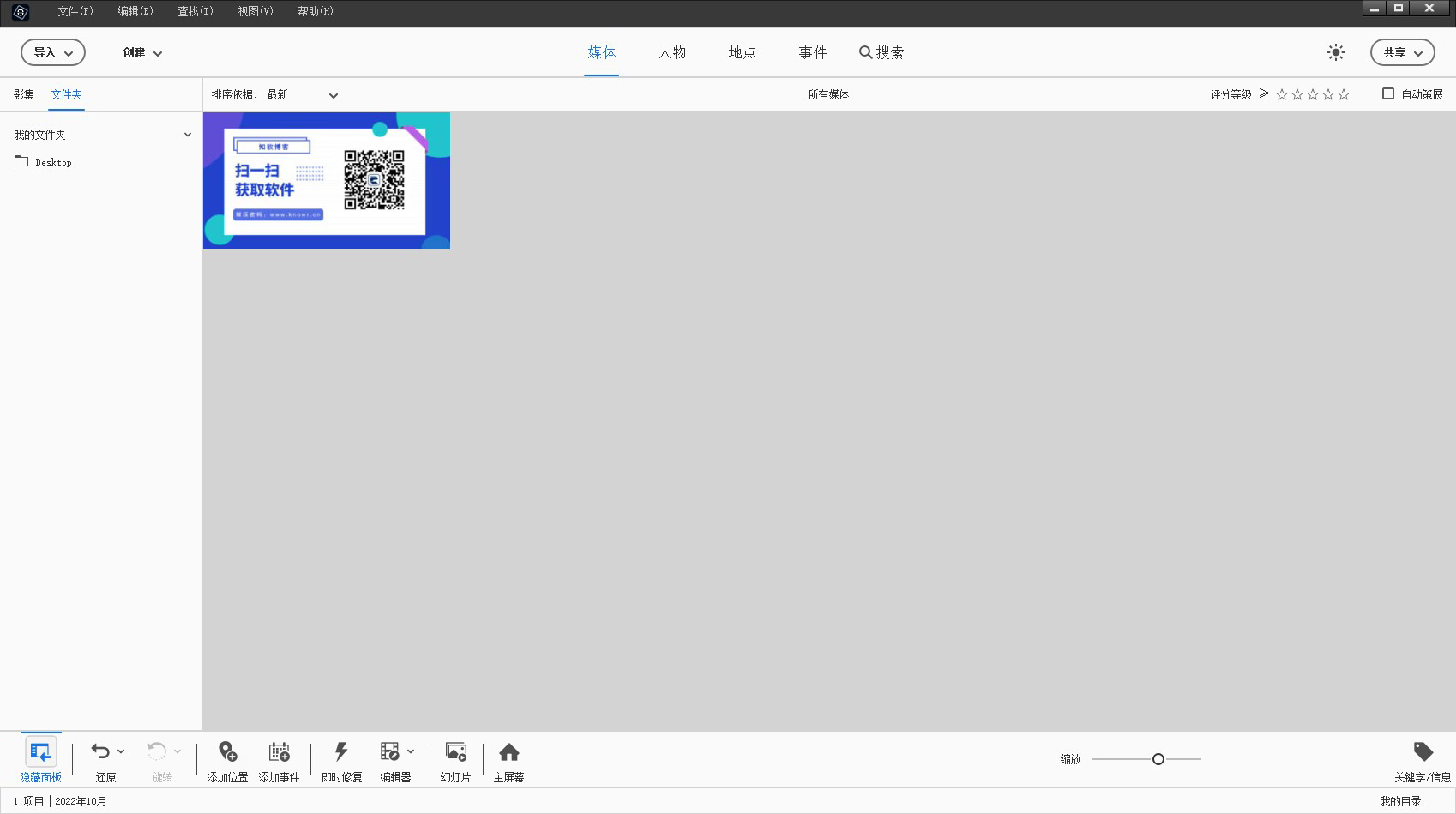Viewport: 1456px width, 814px height.
Task: Click the Instant Fix (即时修复) lightning icon
Action: [341, 752]
